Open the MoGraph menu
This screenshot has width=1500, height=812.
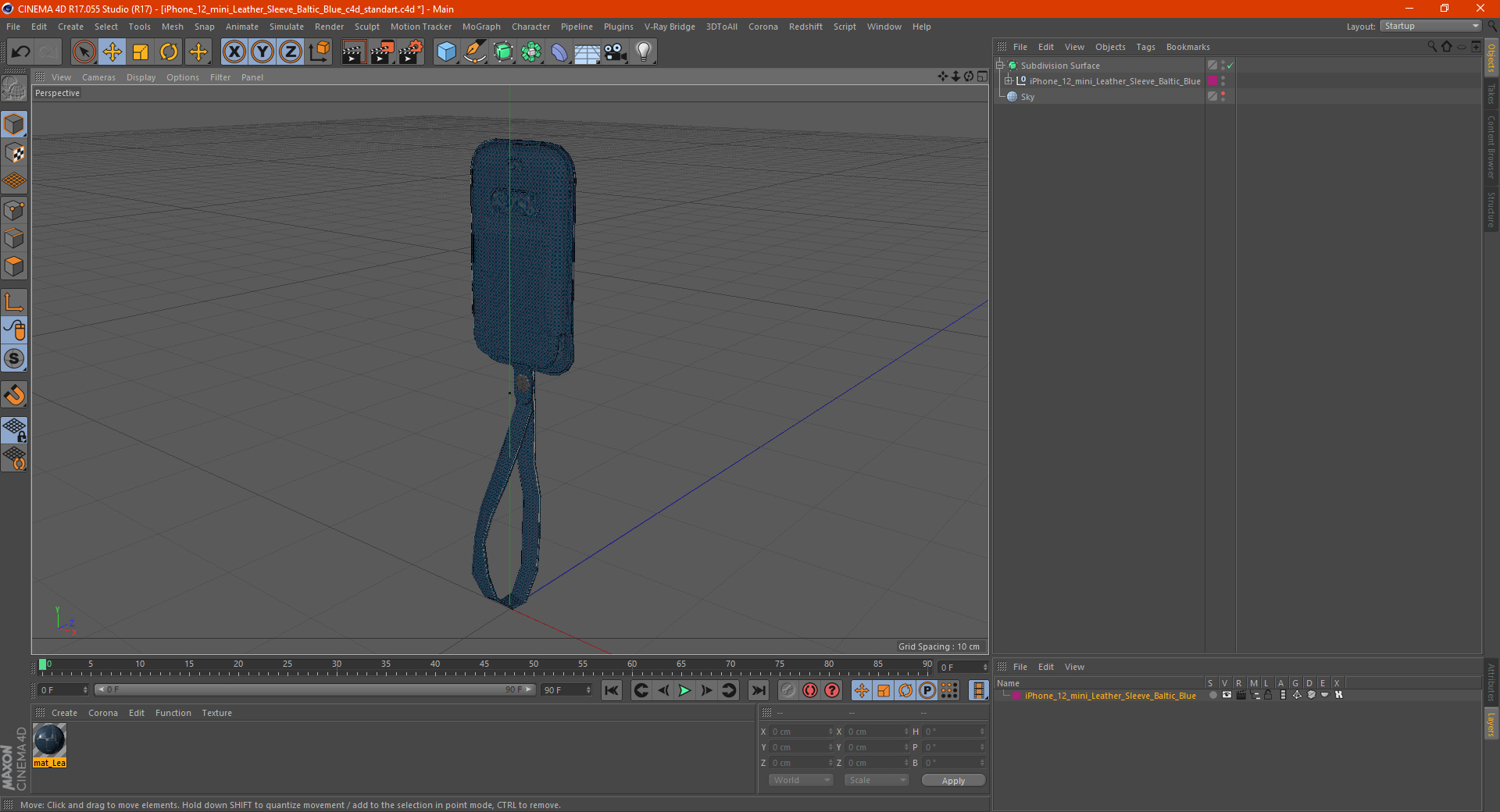click(481, 27)
